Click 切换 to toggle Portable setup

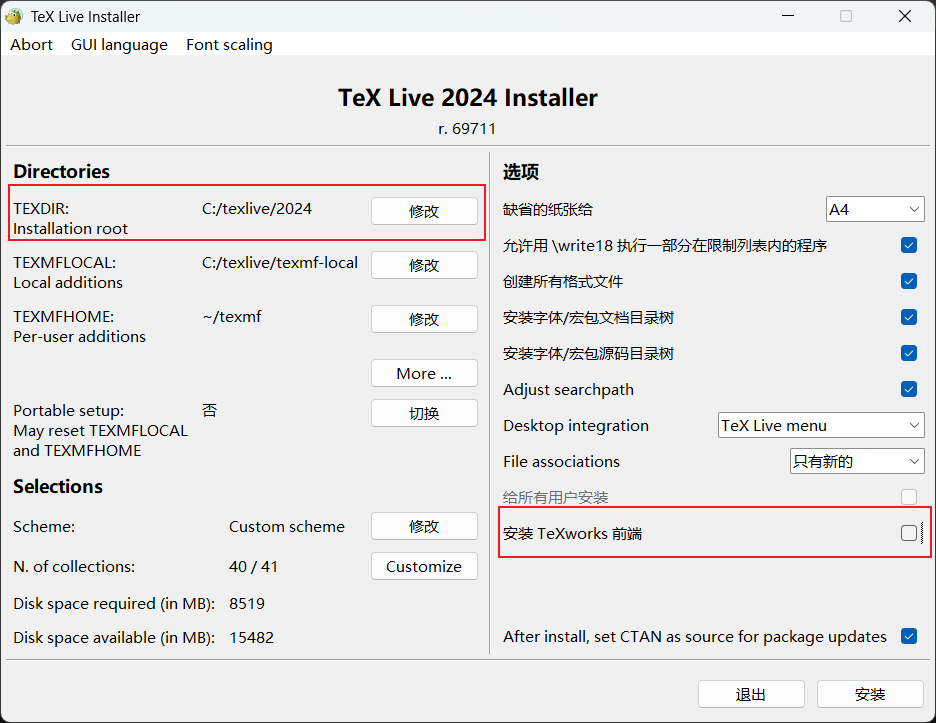click(x=424, y=413)
